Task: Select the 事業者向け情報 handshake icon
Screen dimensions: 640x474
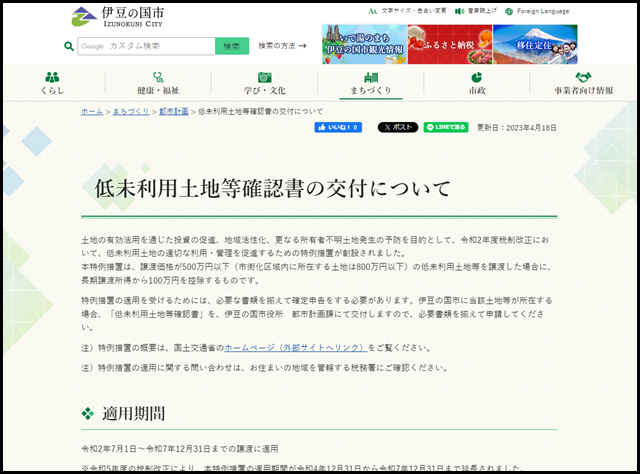Action: click(x=584, y=77)
